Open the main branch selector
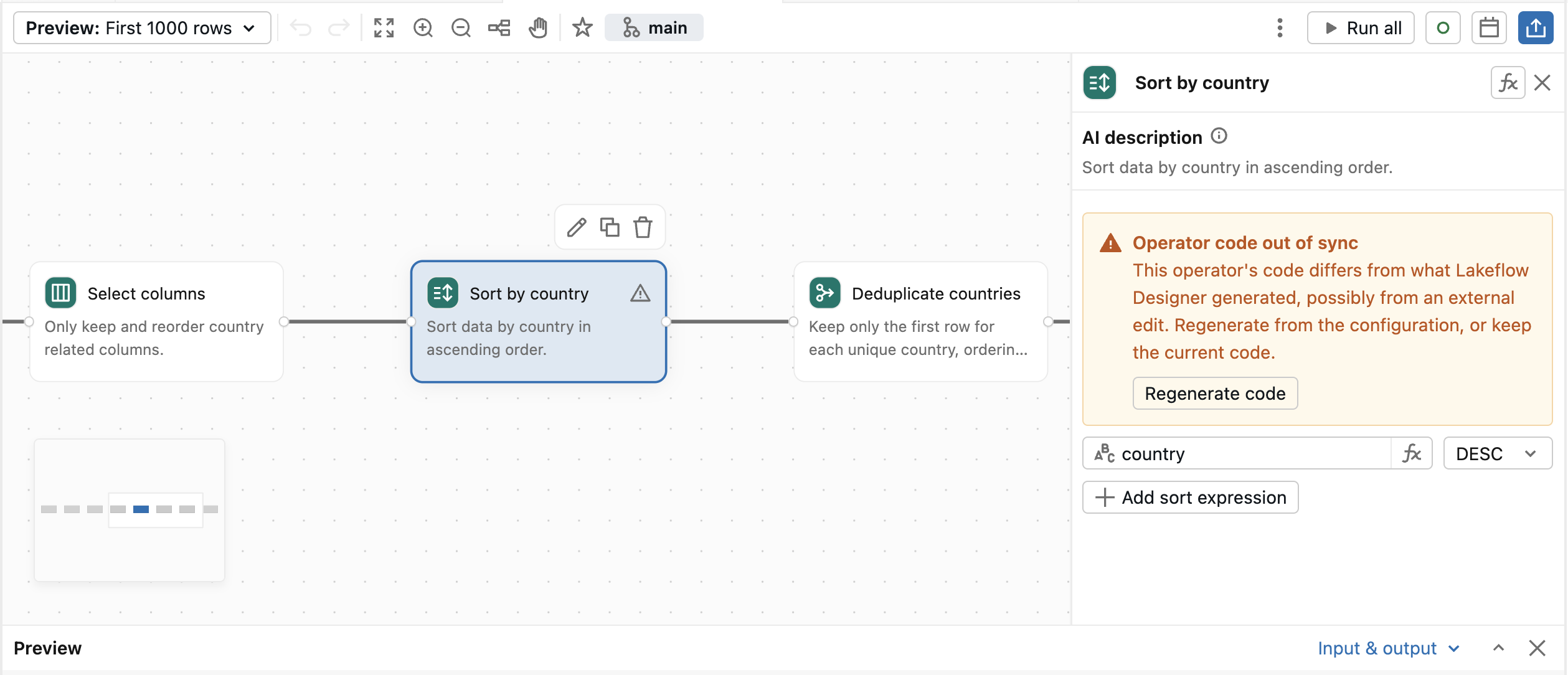This screenshot has height=675, width=1568. pyautogui.click(x=654, y=28)
